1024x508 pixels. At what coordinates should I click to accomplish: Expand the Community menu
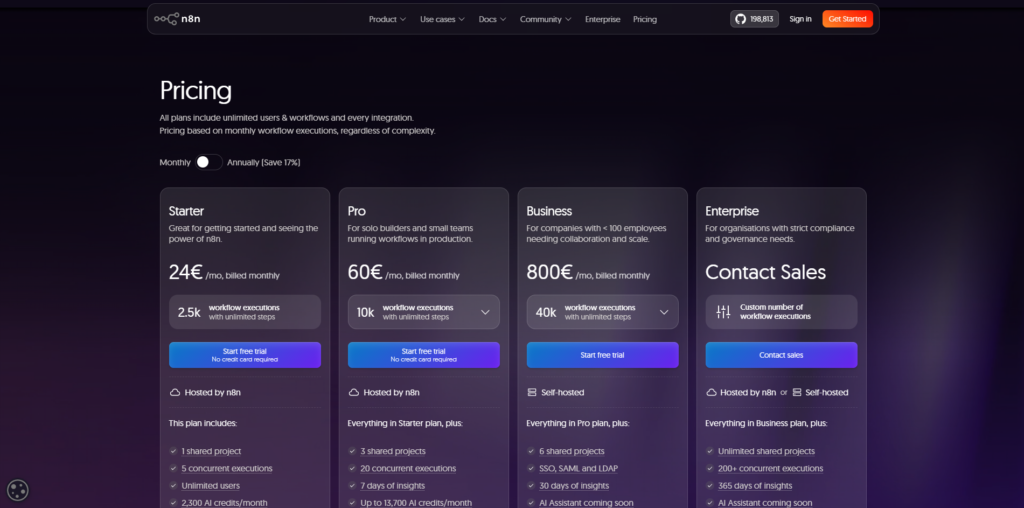545,20
